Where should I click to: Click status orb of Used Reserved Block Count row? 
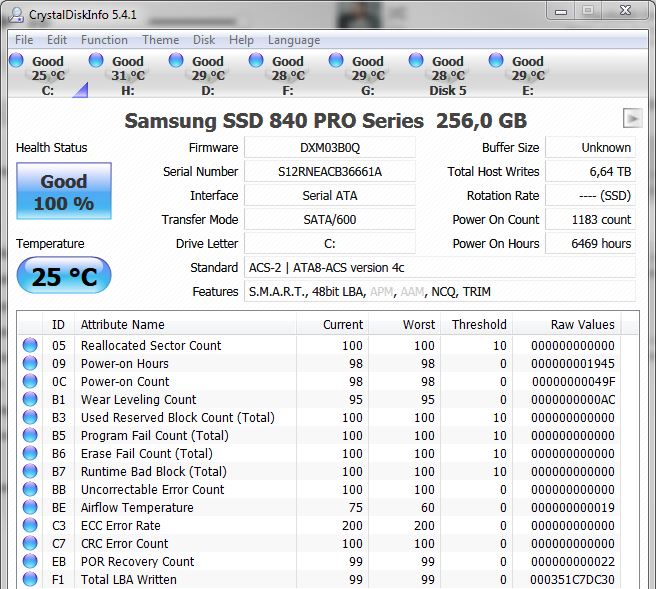pyautogui.click(x=30, y=417)
